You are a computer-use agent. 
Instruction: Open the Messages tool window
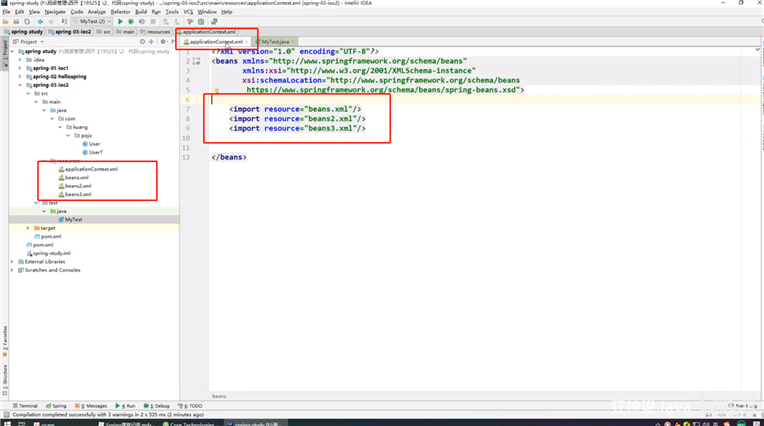pyautogui.click(x=91, y=406)
